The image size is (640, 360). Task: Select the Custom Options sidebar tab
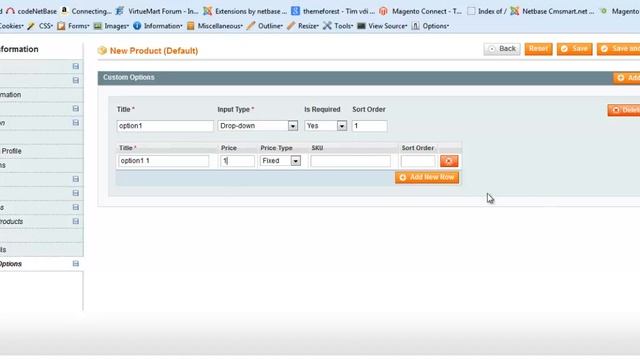click(41, 264)
